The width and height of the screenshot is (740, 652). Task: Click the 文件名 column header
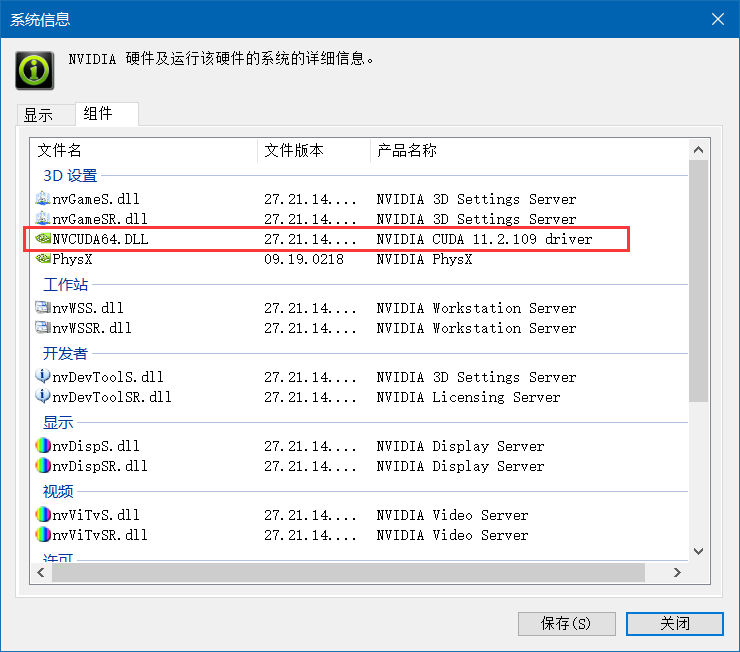pyautogui.click(x=144, y=150)
